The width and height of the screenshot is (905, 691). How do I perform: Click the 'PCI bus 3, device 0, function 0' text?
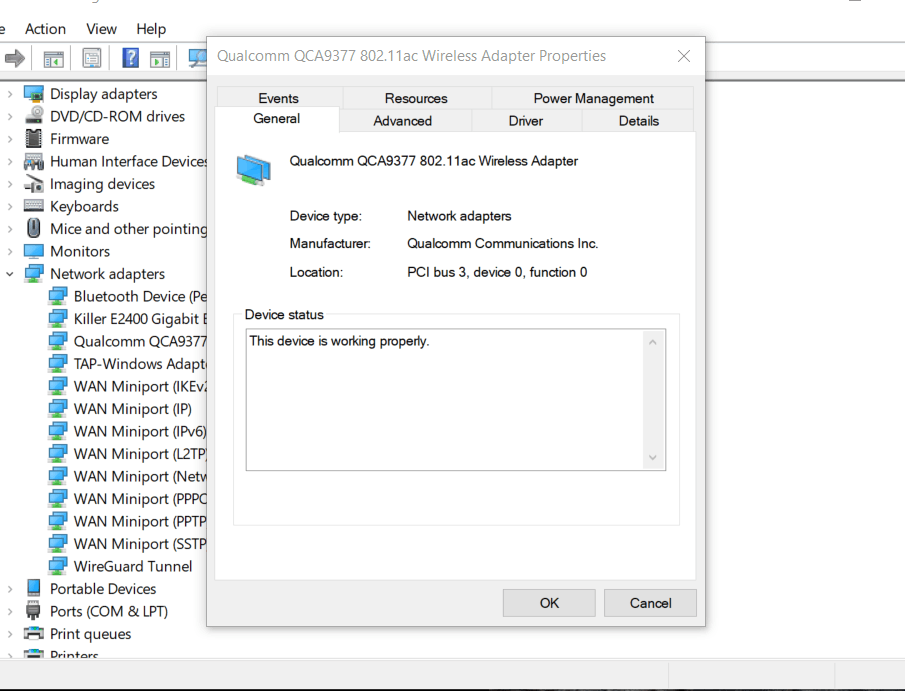click(497, 272)
